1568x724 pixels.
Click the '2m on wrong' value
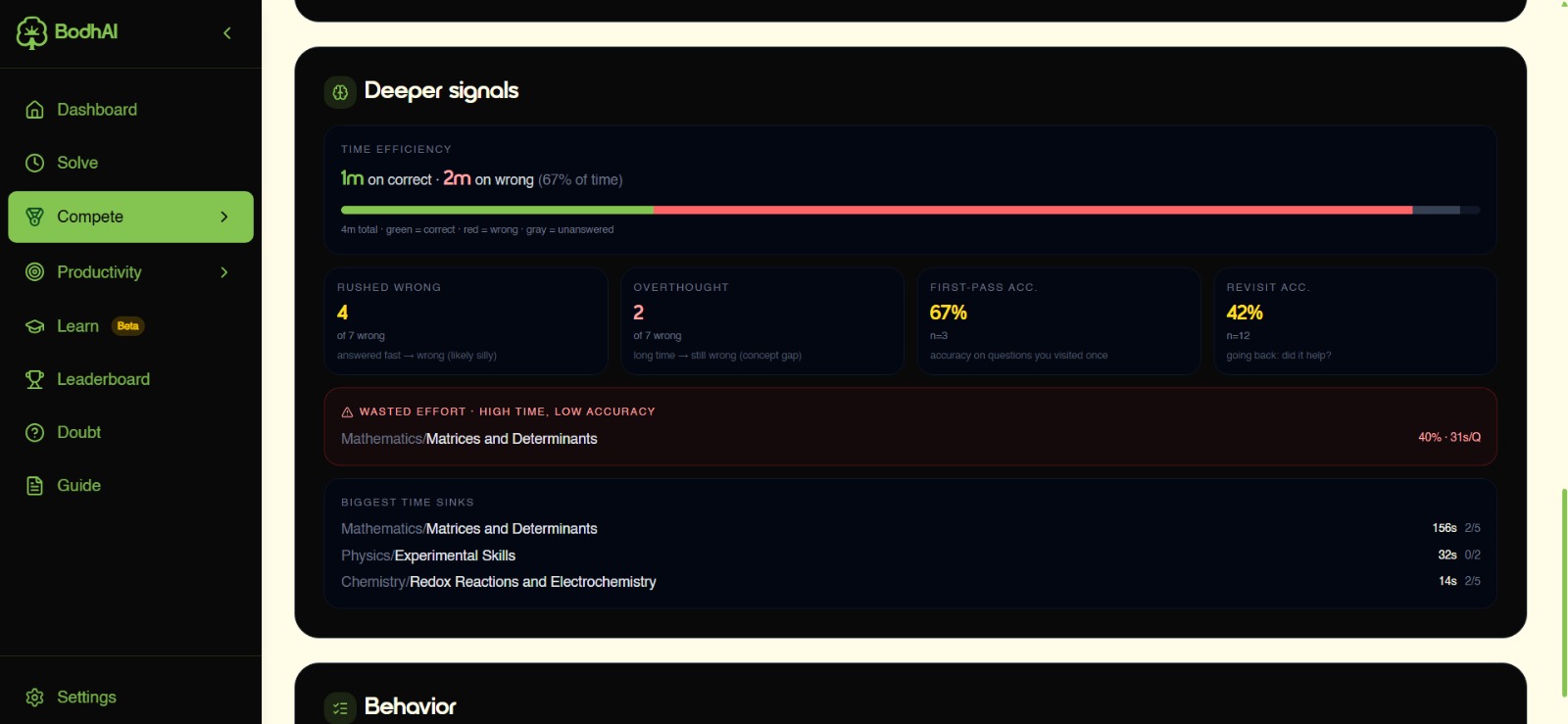pyautogui.click(x=488, y=178)
